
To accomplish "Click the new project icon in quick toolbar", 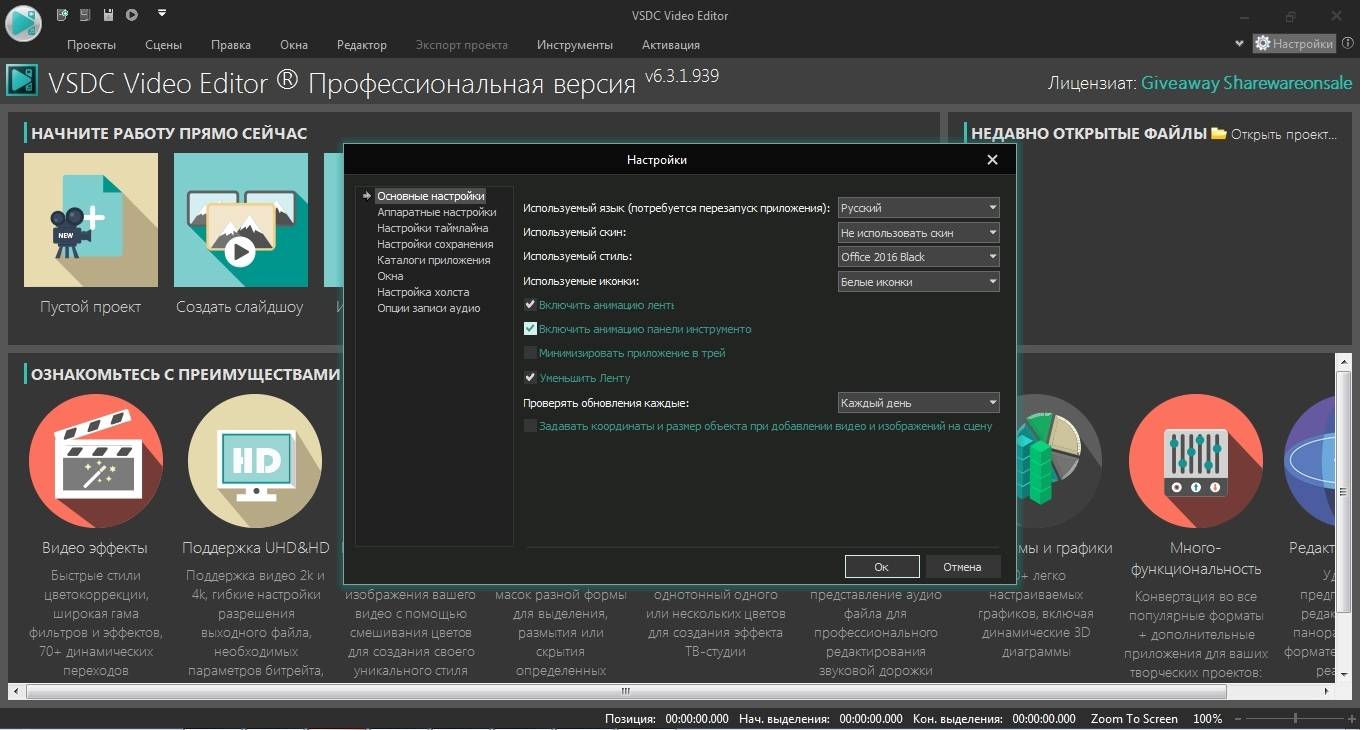I will (x=63, y=15).
